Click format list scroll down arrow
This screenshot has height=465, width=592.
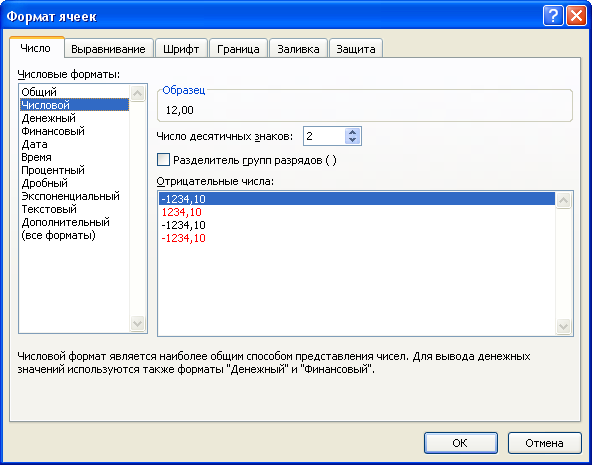pyautogui.click(x=137, y=323)
